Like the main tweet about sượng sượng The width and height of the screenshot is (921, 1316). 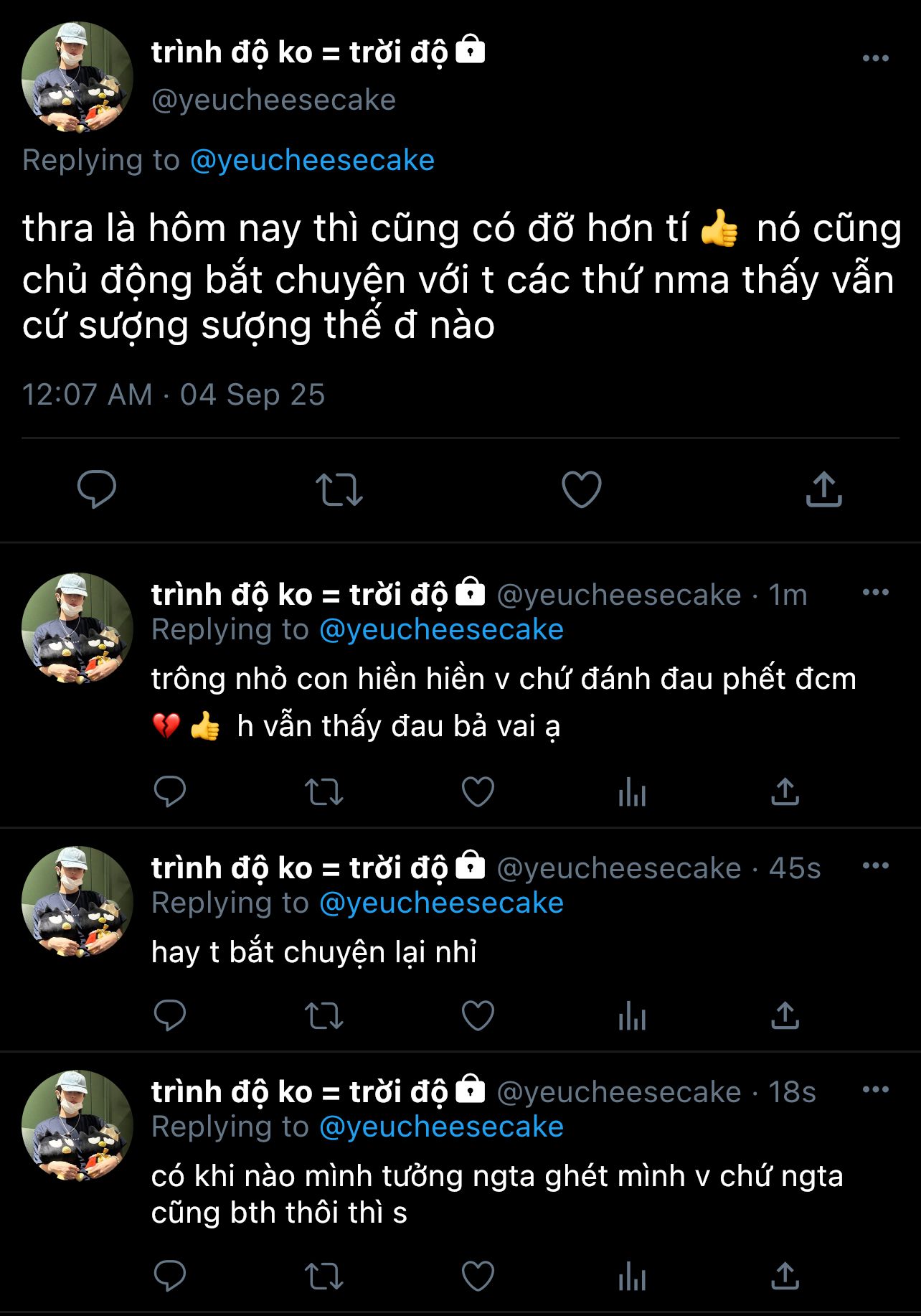pos(581,489)
